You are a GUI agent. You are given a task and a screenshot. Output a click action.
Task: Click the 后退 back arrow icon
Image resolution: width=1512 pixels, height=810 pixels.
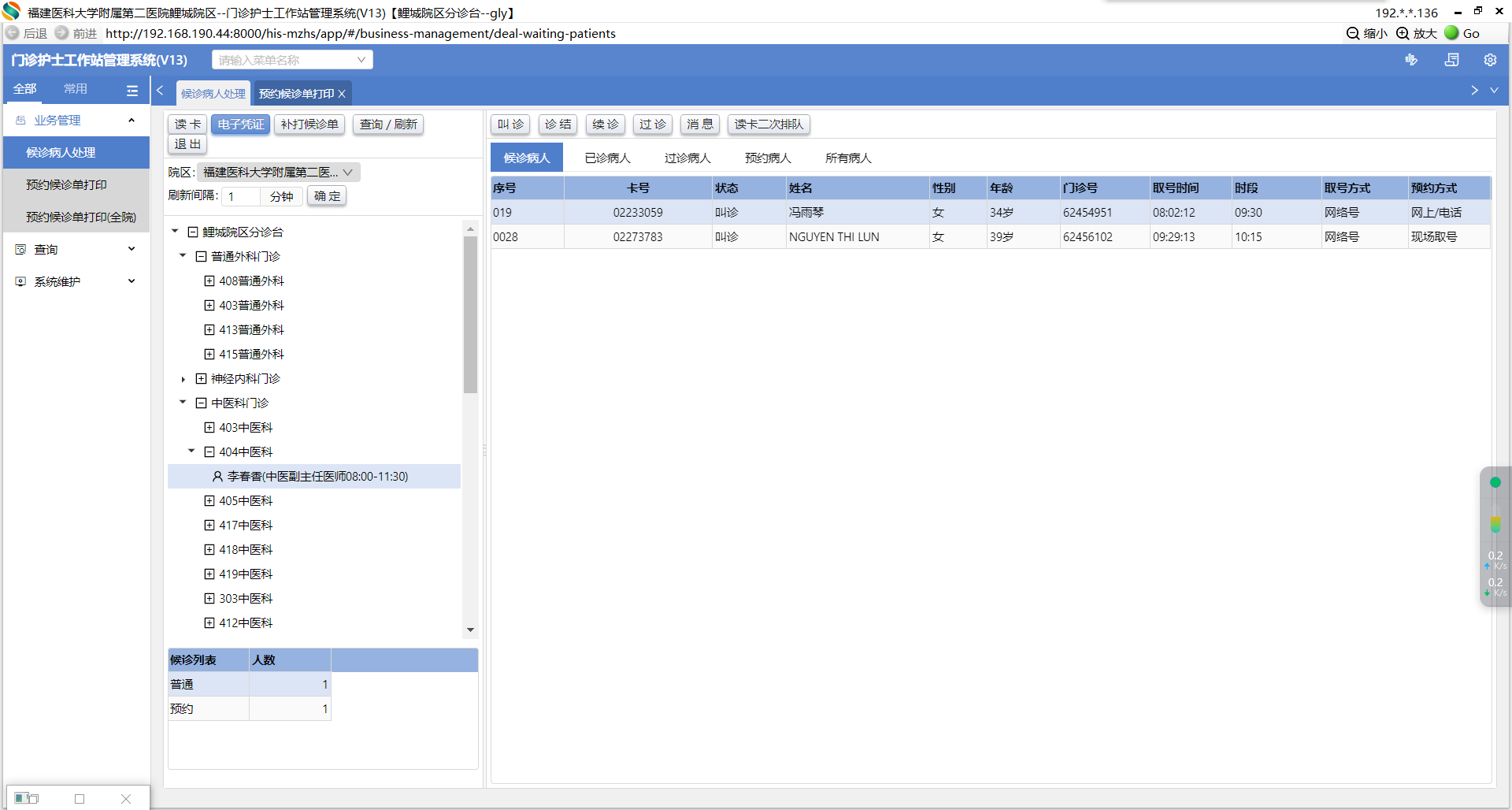coord(13,33)
